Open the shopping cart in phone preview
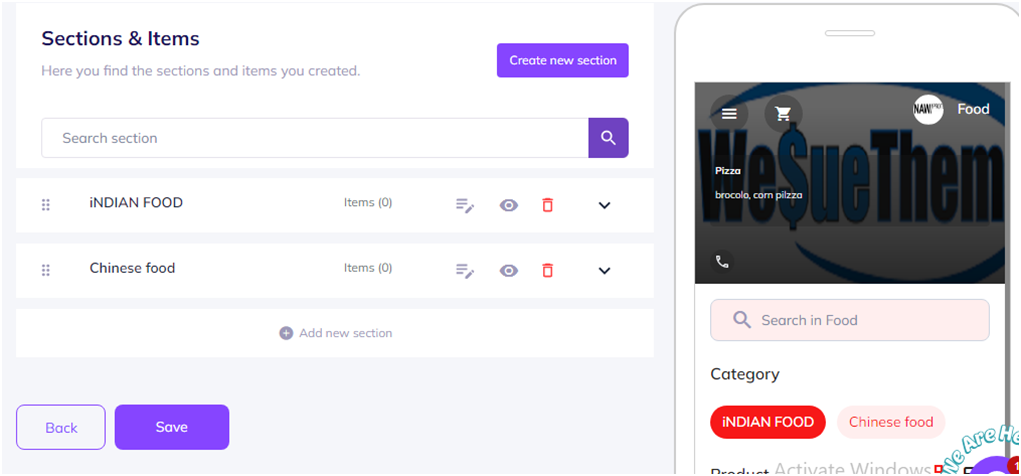Viewport: 1021px width, 476px height. pos(783,114)
